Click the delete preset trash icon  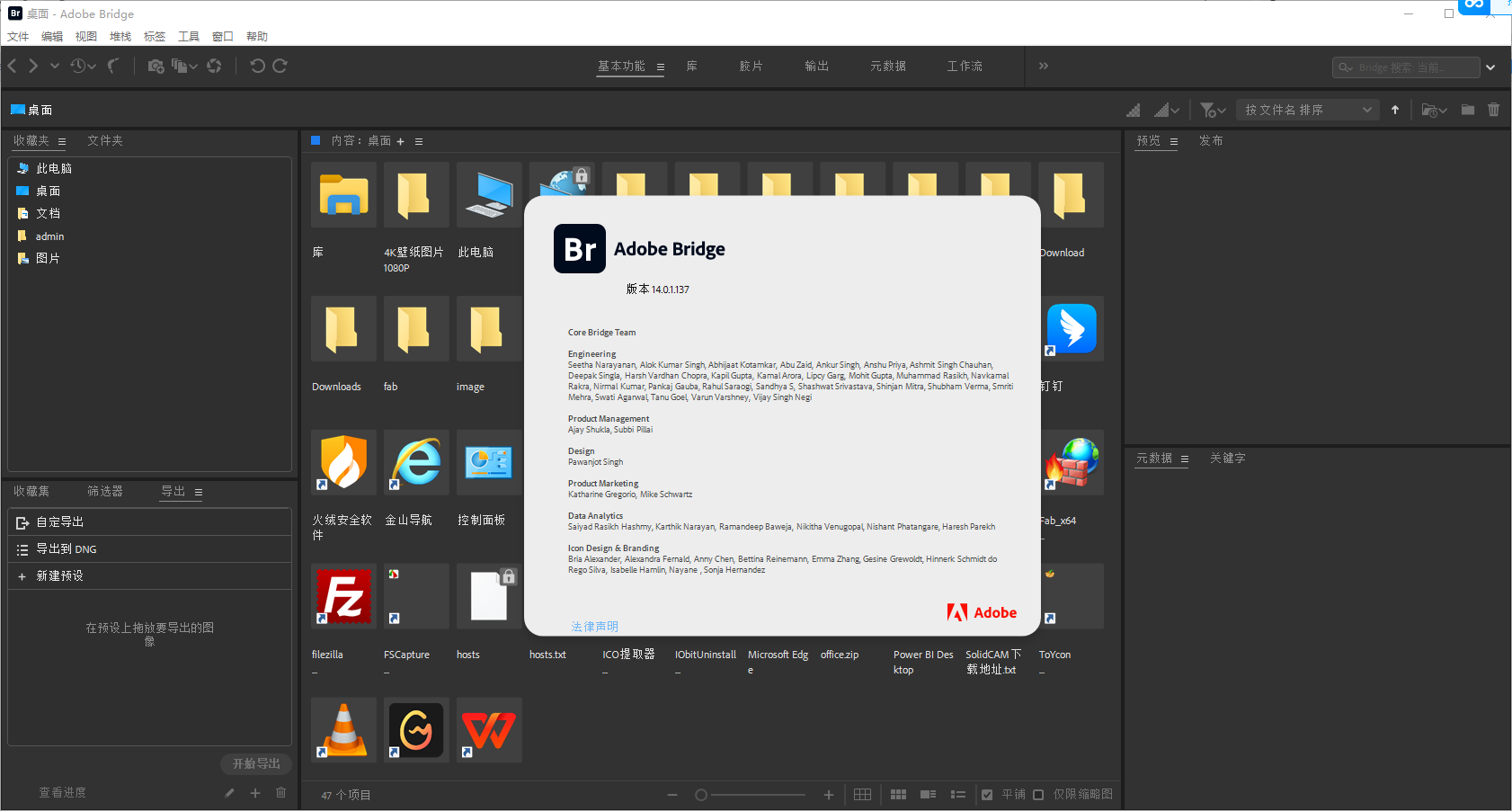(280, 793)
